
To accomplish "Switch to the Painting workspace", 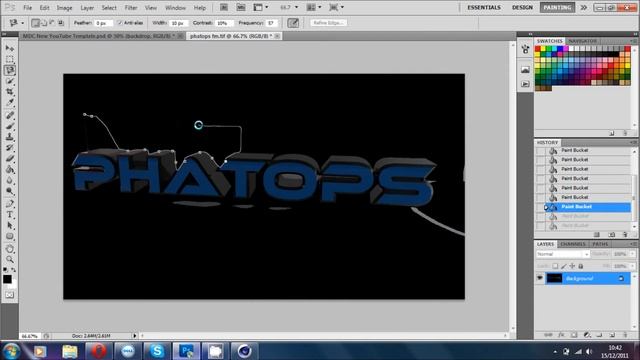I will [557, 7].
